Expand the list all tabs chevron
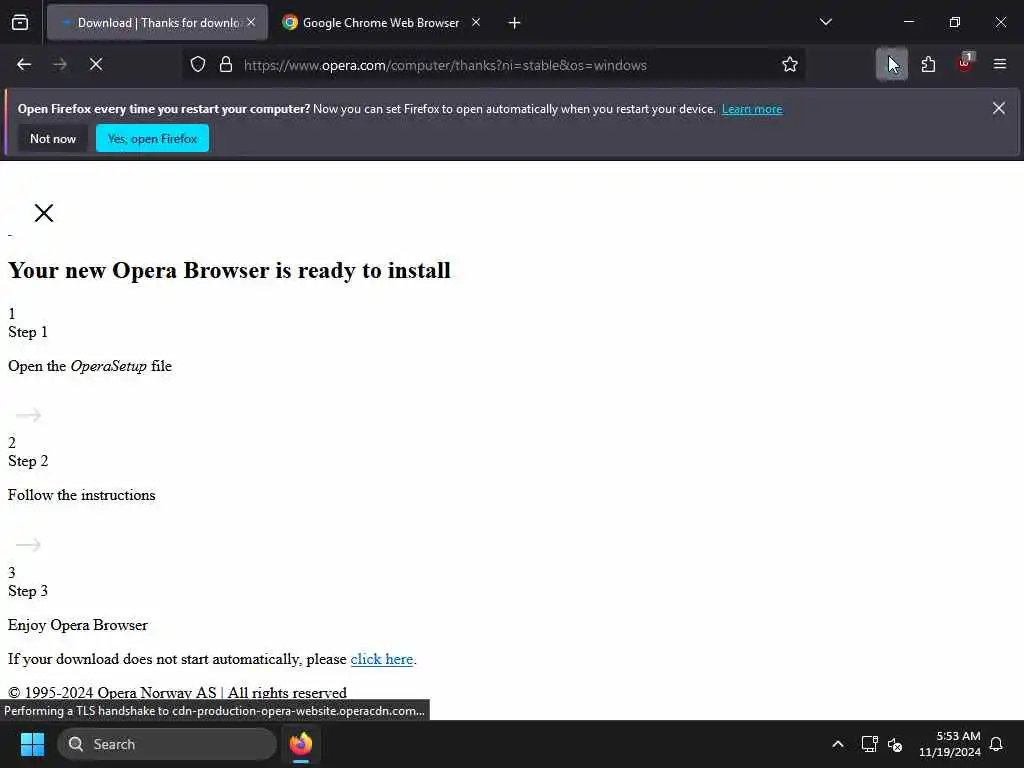Image resolution: width=1024 pixels, height=768 pixels. click(x=825, y=23)
